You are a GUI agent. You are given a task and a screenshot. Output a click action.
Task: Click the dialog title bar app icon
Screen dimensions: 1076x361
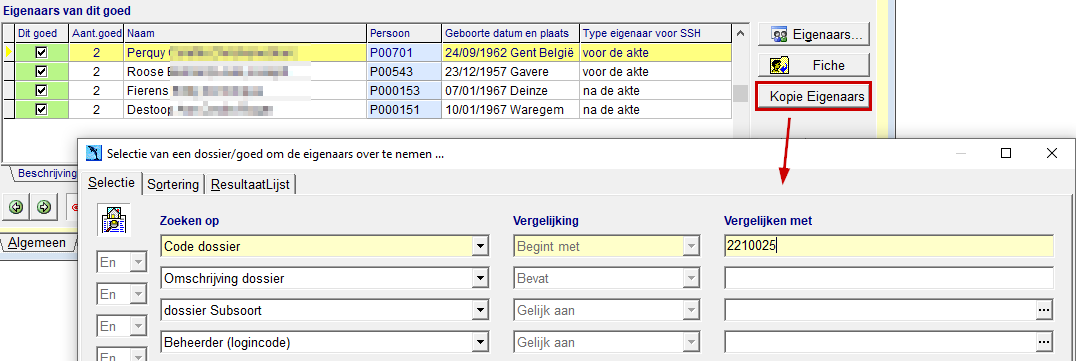pyautogui.click(x=94, y=154)
